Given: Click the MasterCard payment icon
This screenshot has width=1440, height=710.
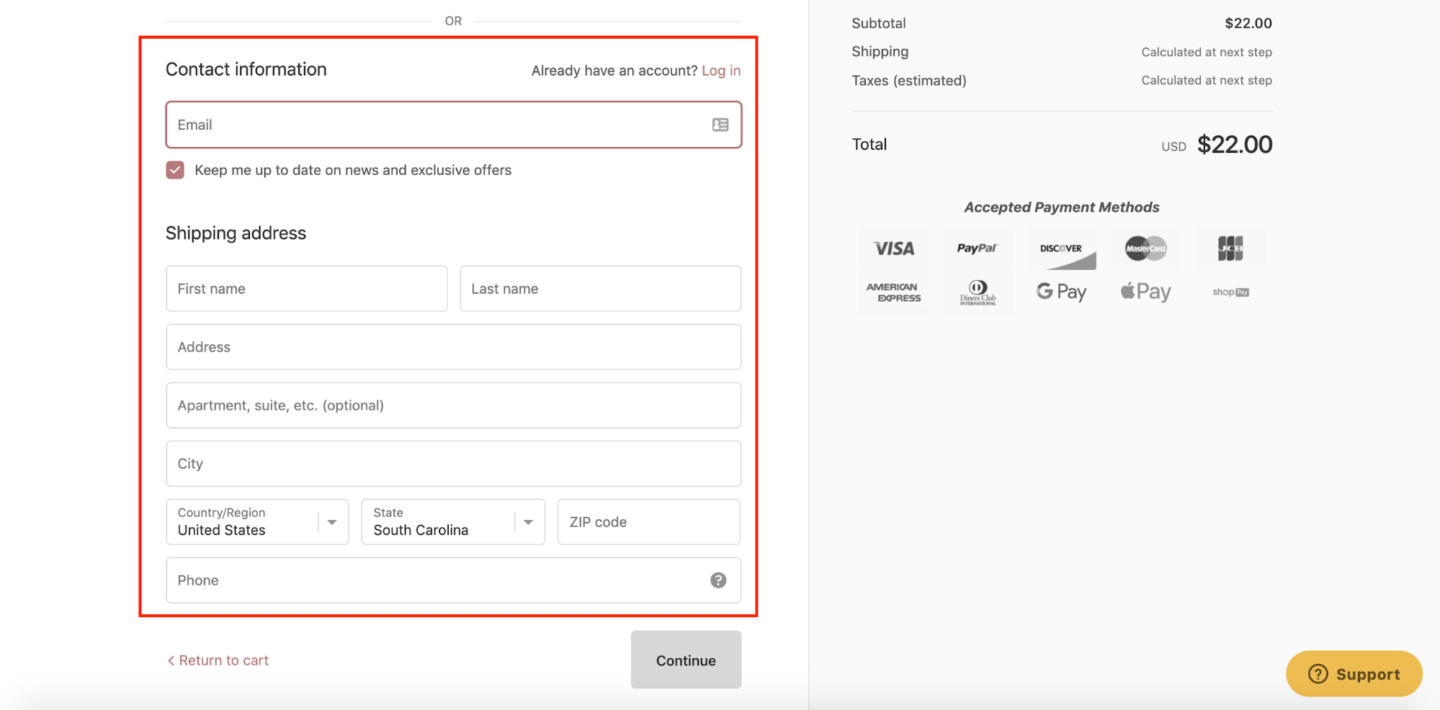Looking at the screenshot, I should [1146, 248].
